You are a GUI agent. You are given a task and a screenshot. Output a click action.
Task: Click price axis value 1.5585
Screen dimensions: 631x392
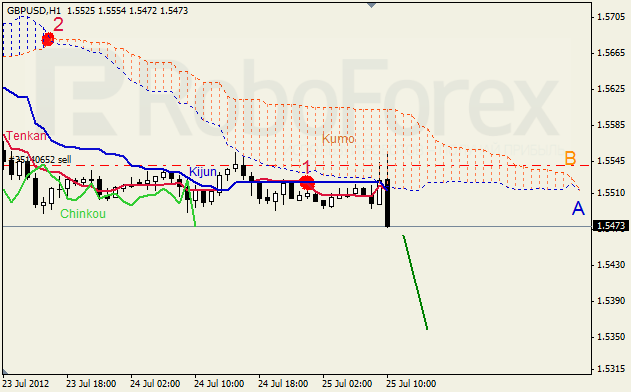(611, 125)
